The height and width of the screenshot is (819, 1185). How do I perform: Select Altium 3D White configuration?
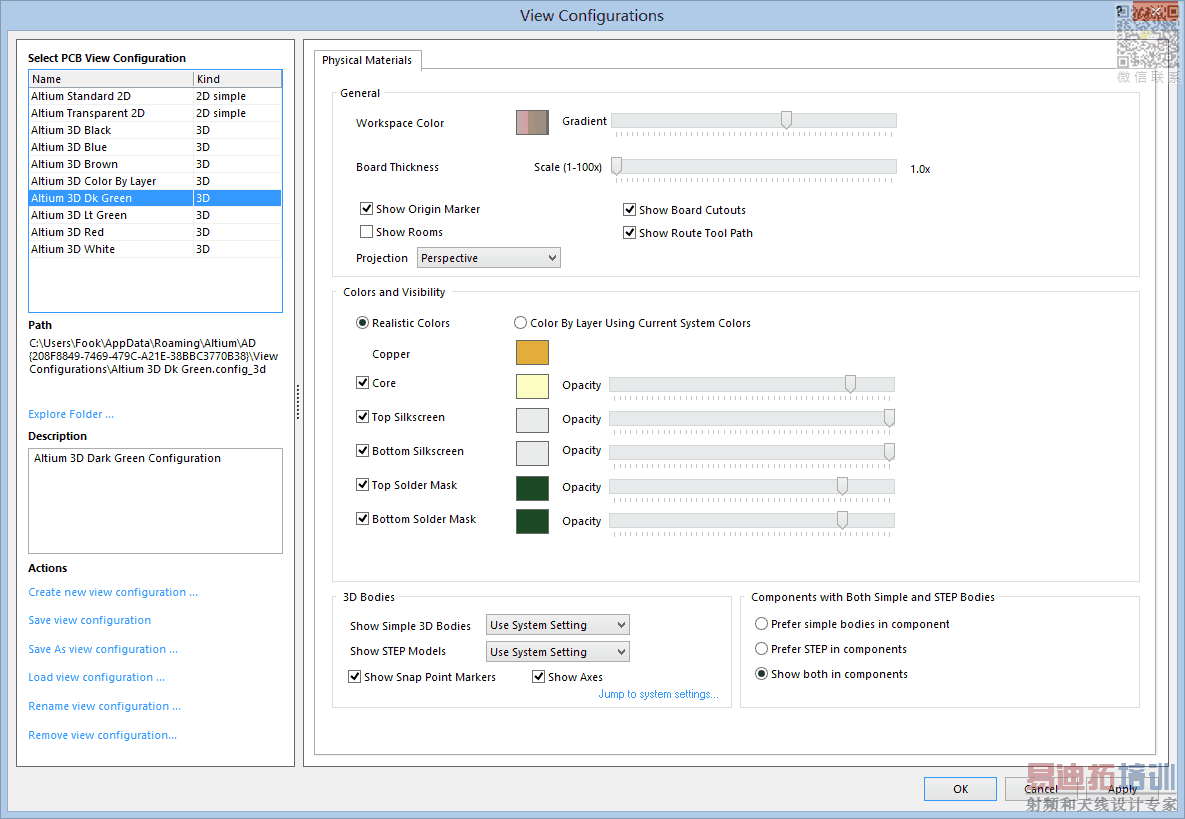coord(155,249)
